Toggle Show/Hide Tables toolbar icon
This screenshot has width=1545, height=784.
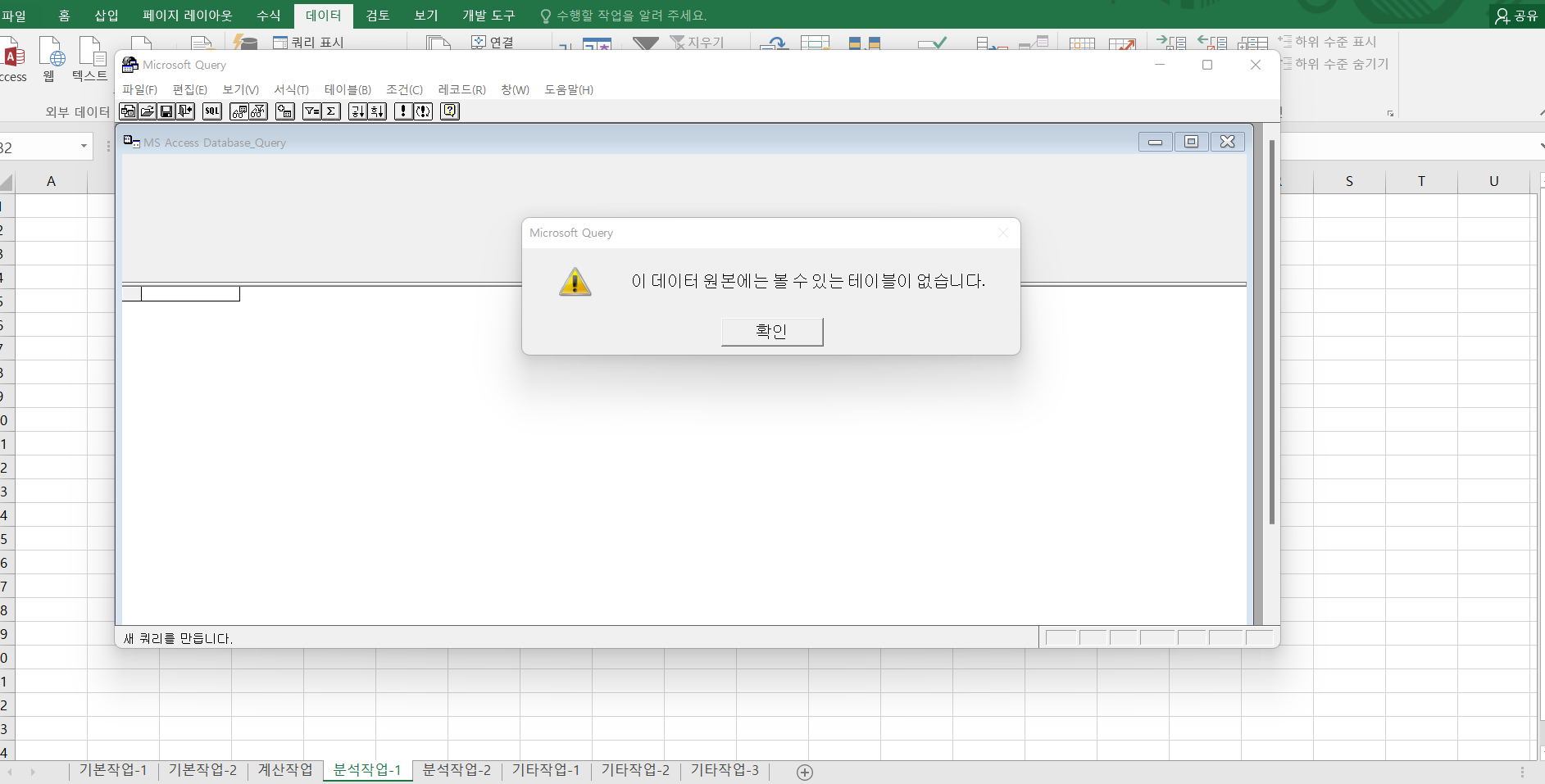239,111
